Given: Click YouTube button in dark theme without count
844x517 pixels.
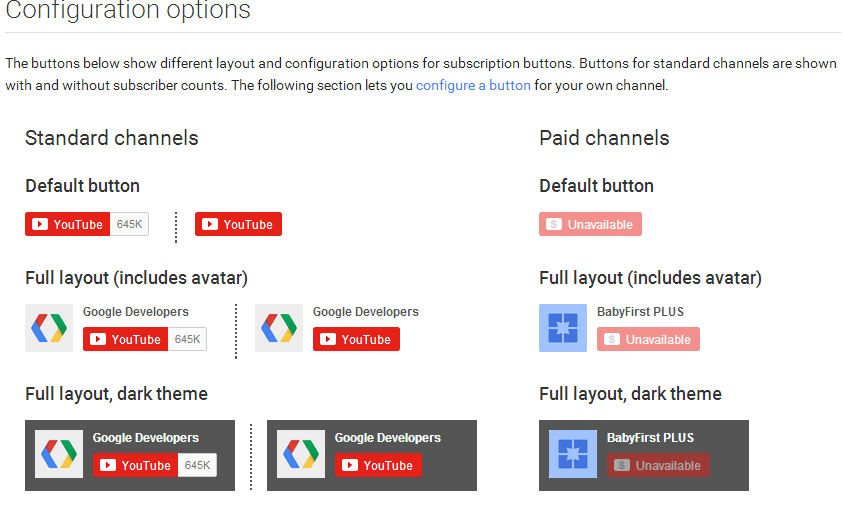Looking at the screenshot, I should click(x=378, y=465).
